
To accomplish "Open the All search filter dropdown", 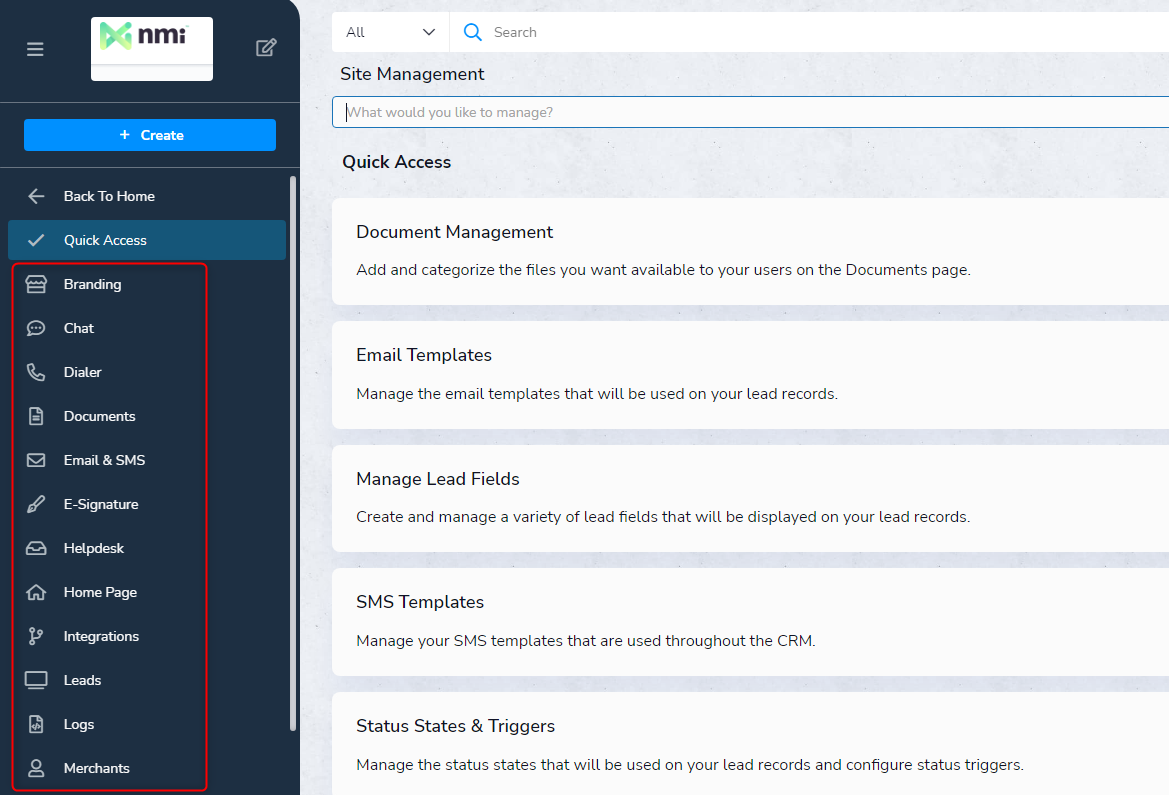I will (x=391, y=32).
